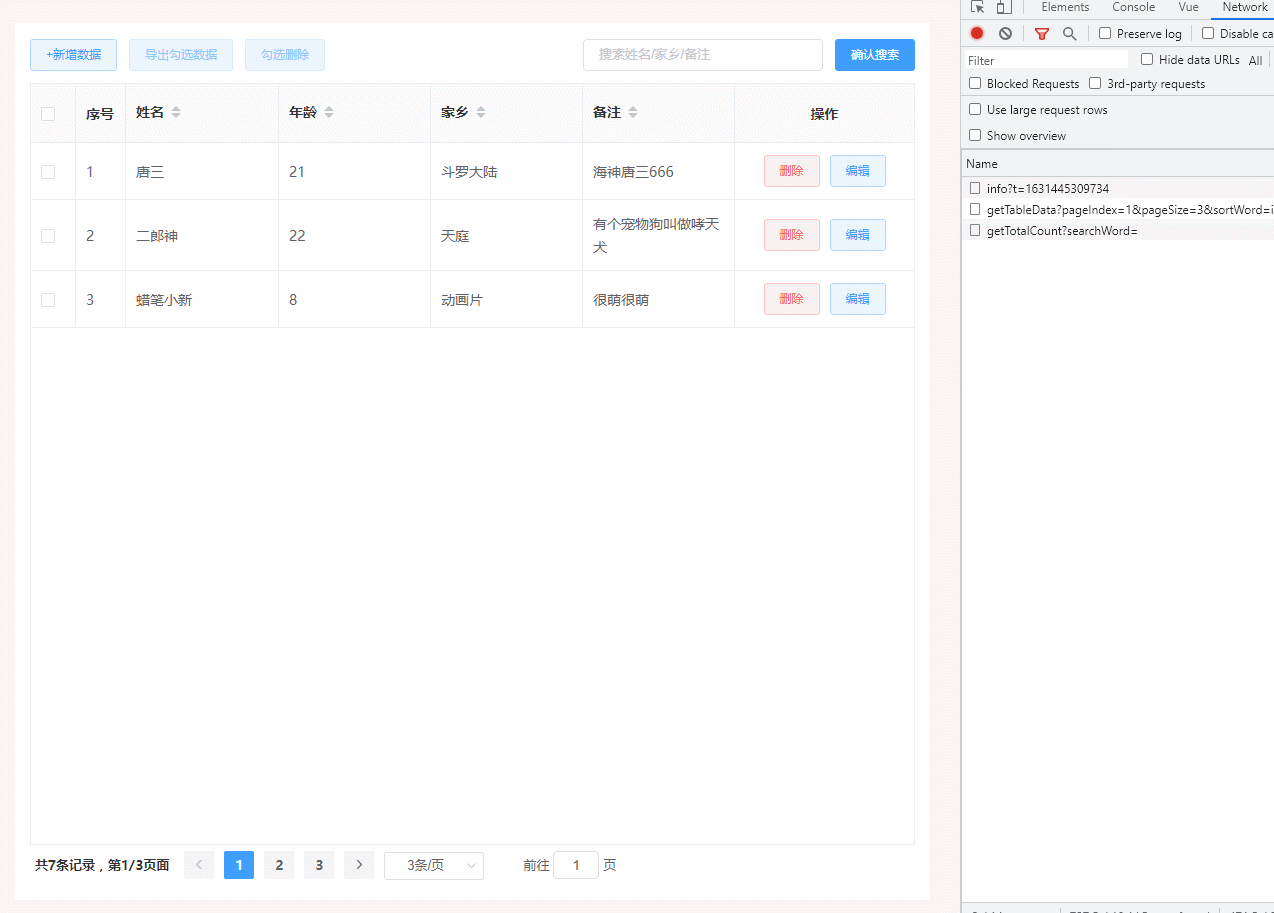Image resolution: width=1274 pixels, height=913 pixels.
Task: Click 删除 button for 二郎神 row
Action: click(x=791, y=235)
